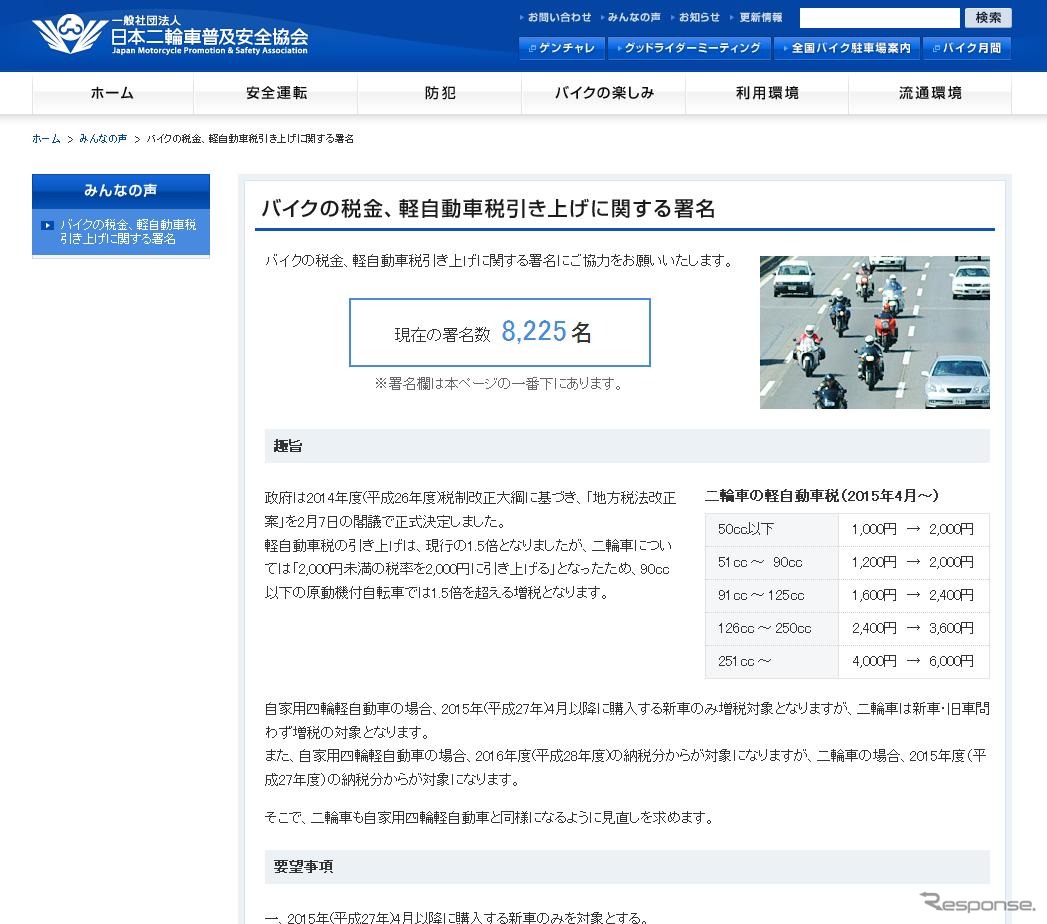Click the 1,000円 → 2,000円 tax cell
This screenshot has width=1047, height=924.
pos(913,529)
